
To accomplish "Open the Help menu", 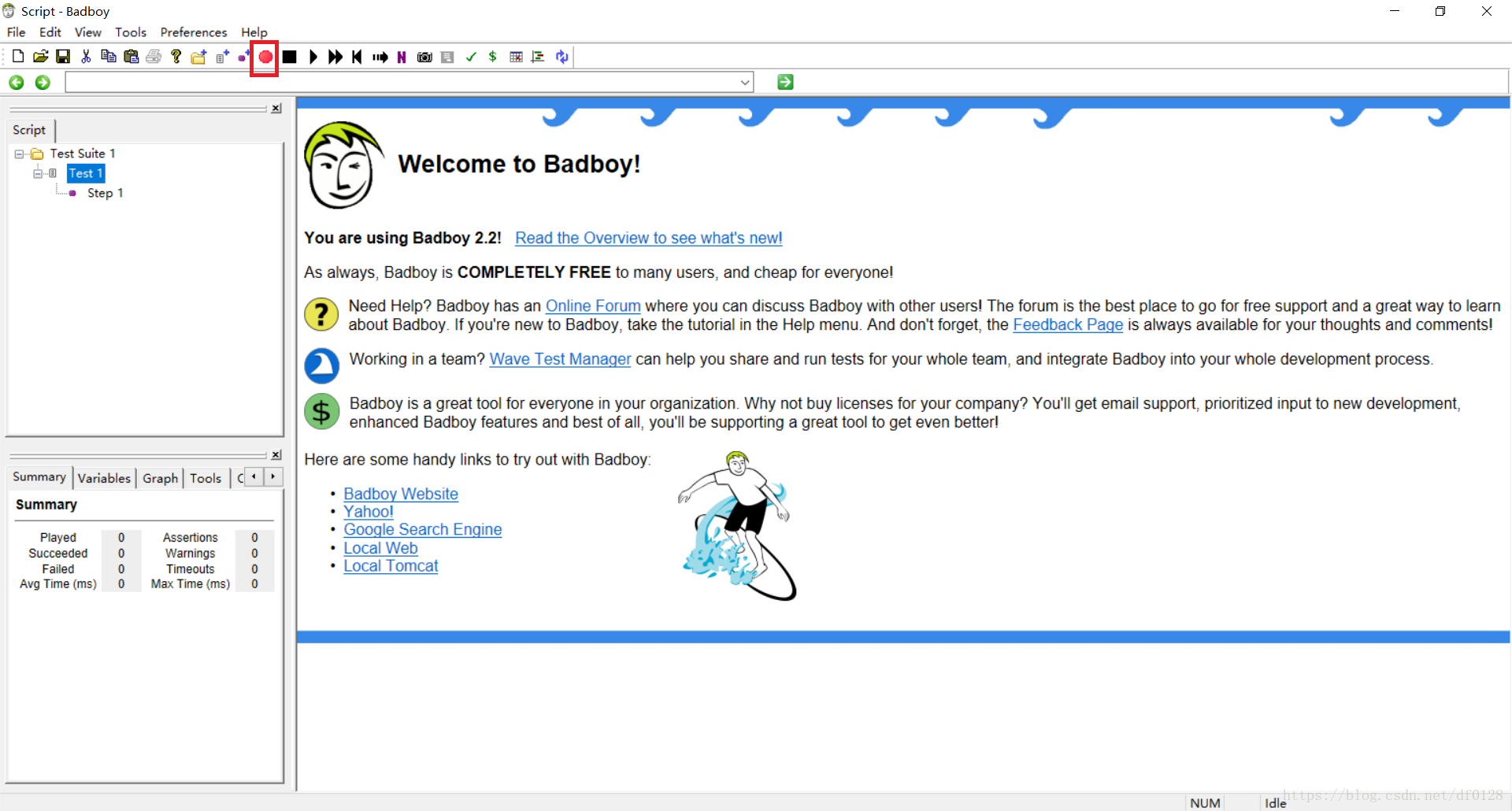I will (254, 32).
